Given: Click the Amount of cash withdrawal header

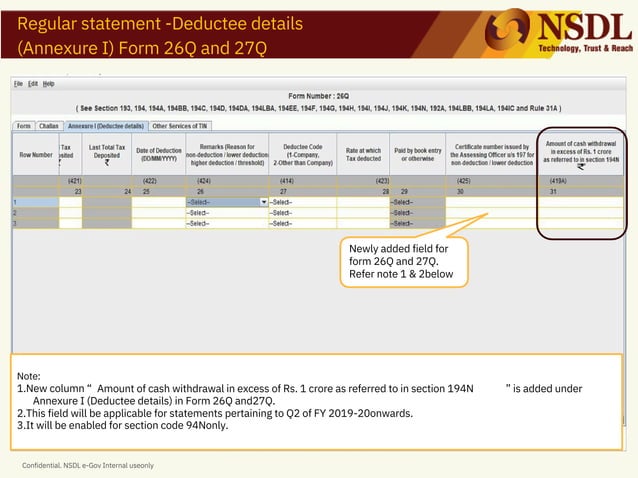Looking at the screenshot, I should (581, 155).
